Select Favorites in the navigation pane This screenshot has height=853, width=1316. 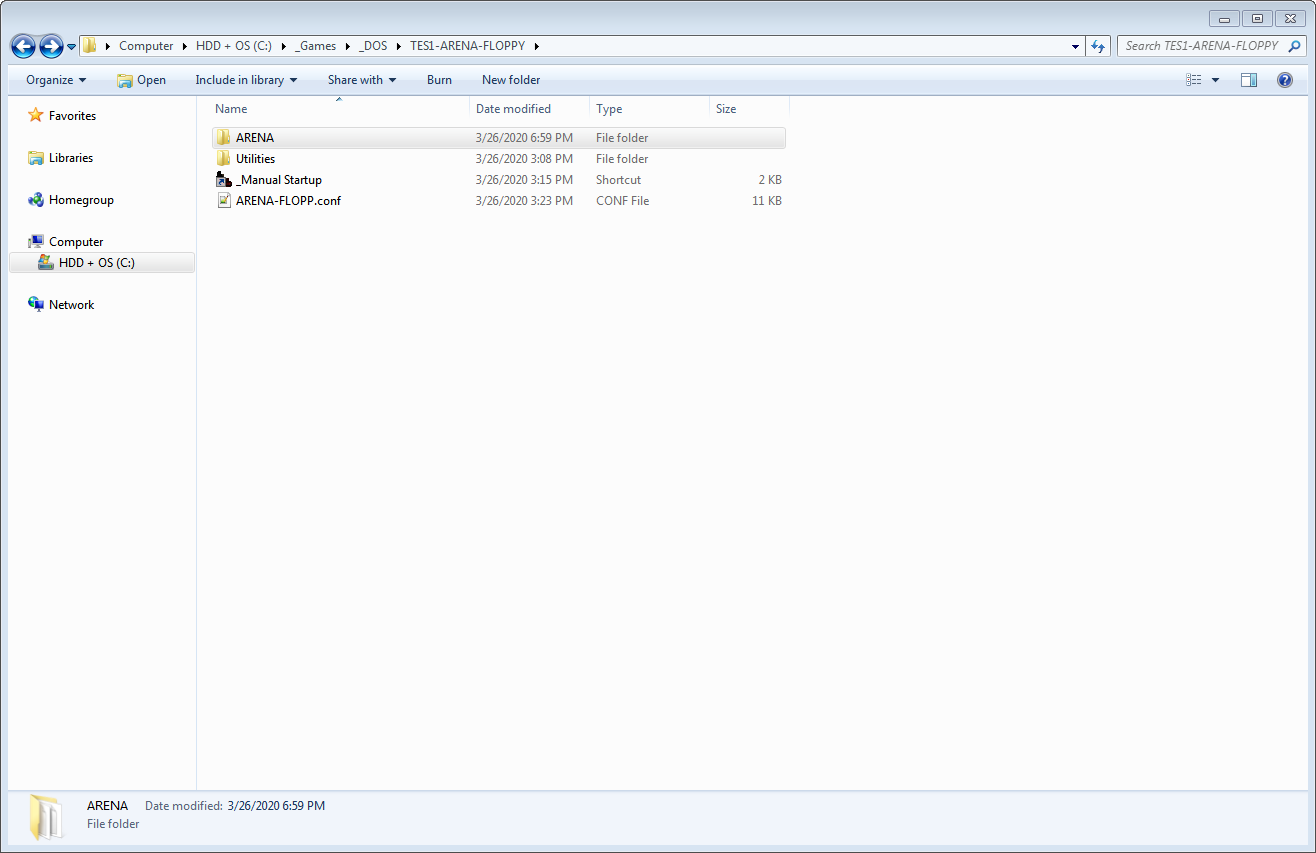coord(72,116)
